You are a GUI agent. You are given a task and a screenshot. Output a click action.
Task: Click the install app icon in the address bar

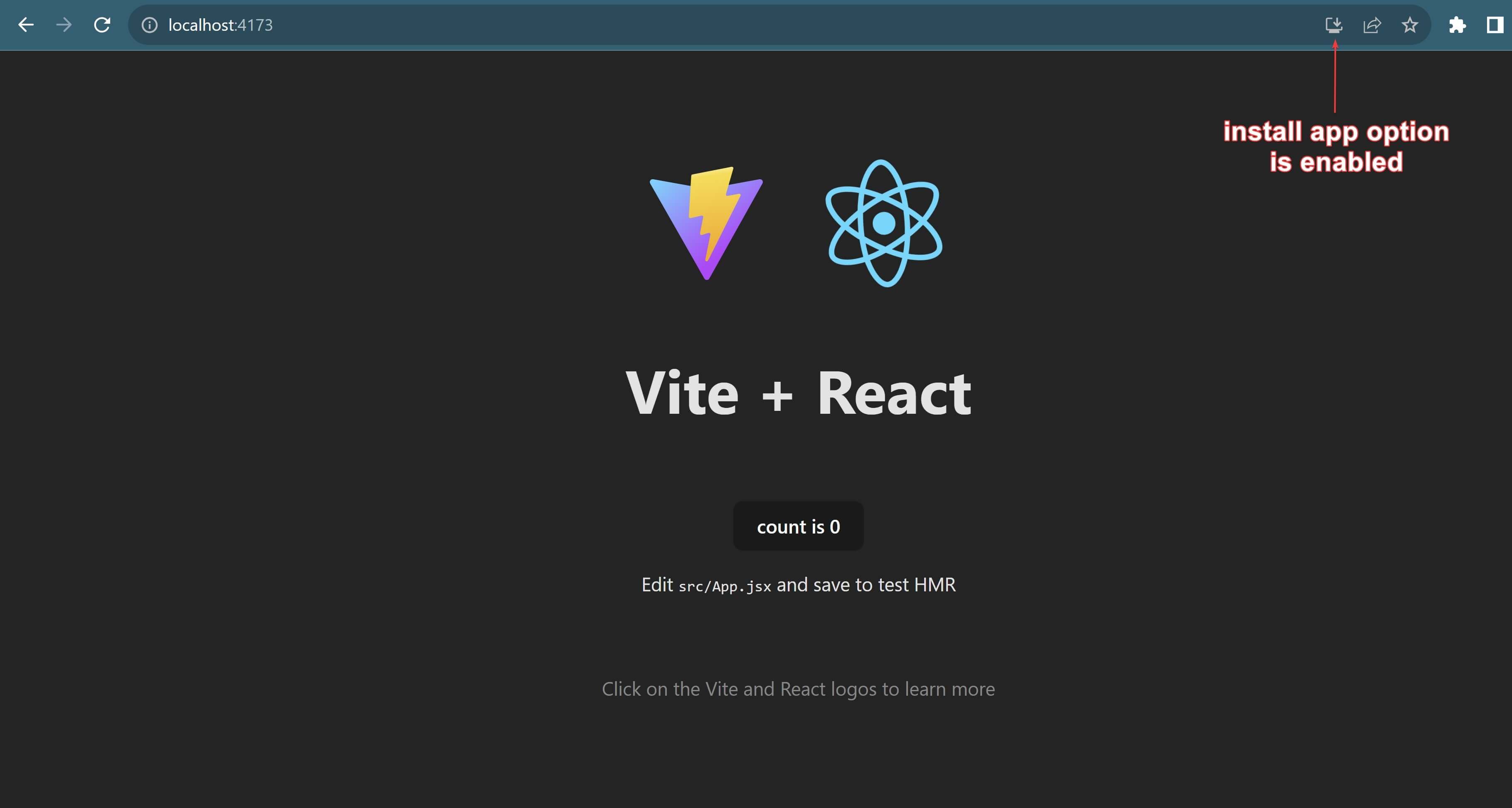[x=1334, y=25]
